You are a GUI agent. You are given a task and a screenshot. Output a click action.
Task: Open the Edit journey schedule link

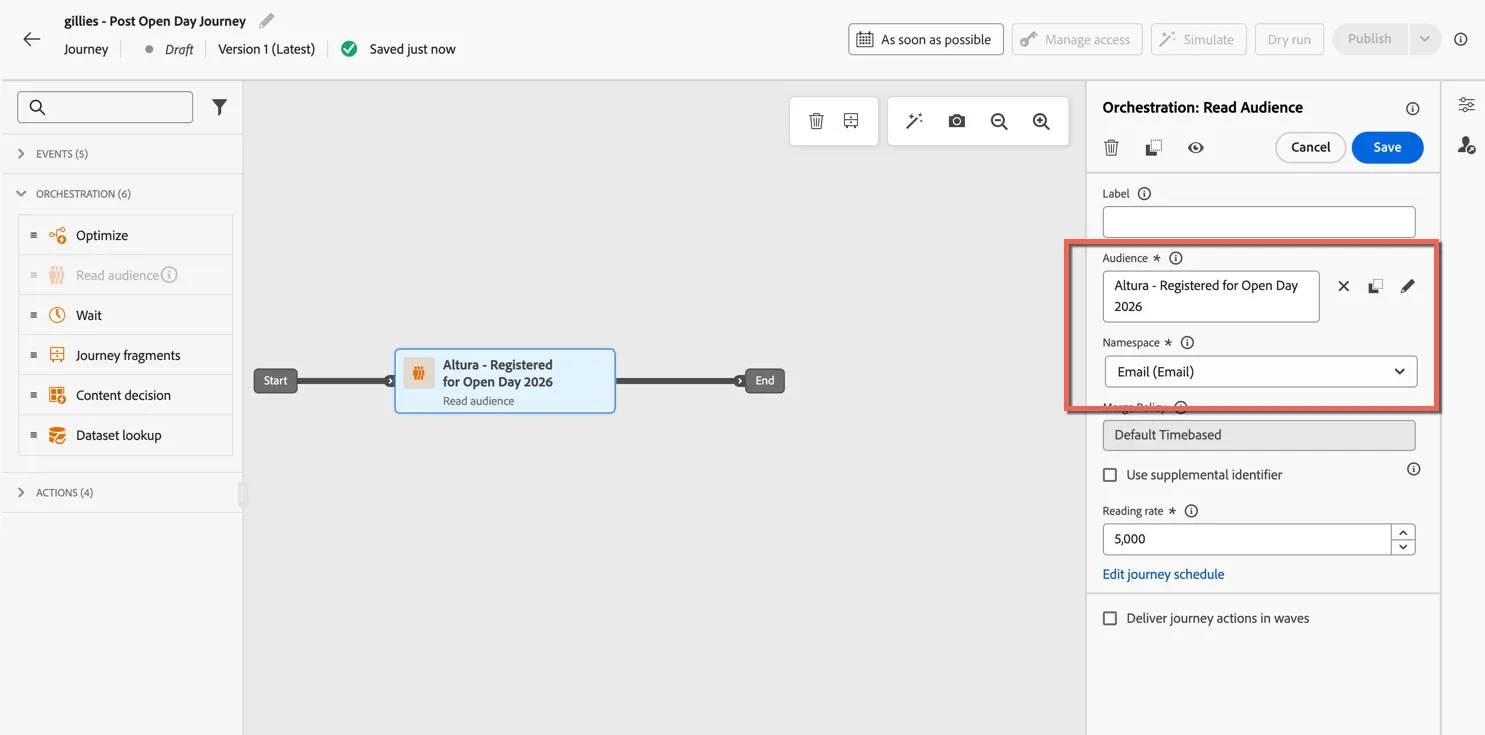point(1163,574)
